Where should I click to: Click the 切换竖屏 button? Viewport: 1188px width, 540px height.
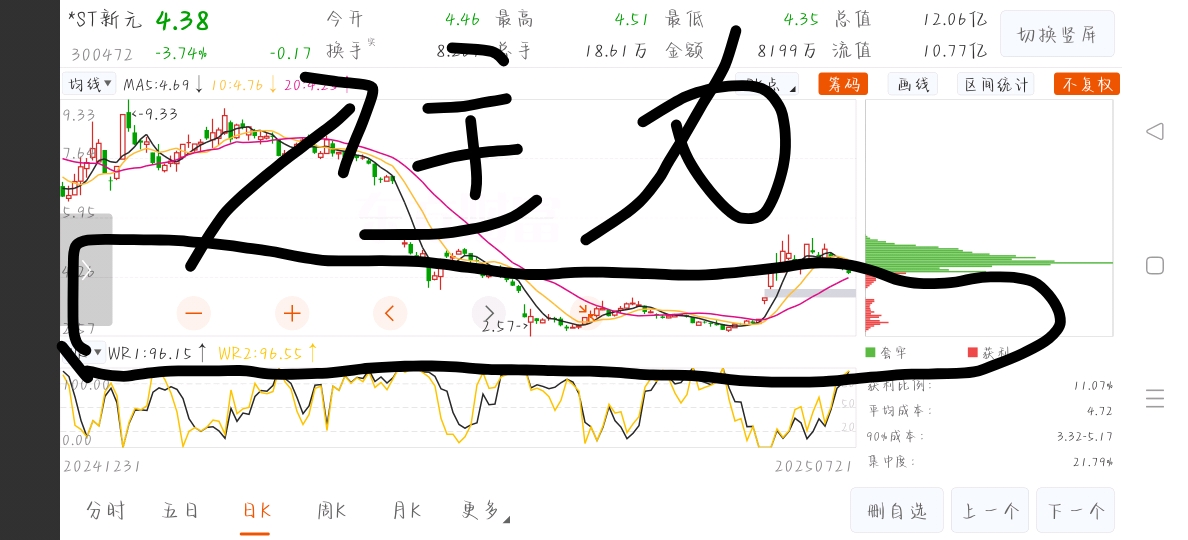pyautogui.click(x=1057, y=34)
